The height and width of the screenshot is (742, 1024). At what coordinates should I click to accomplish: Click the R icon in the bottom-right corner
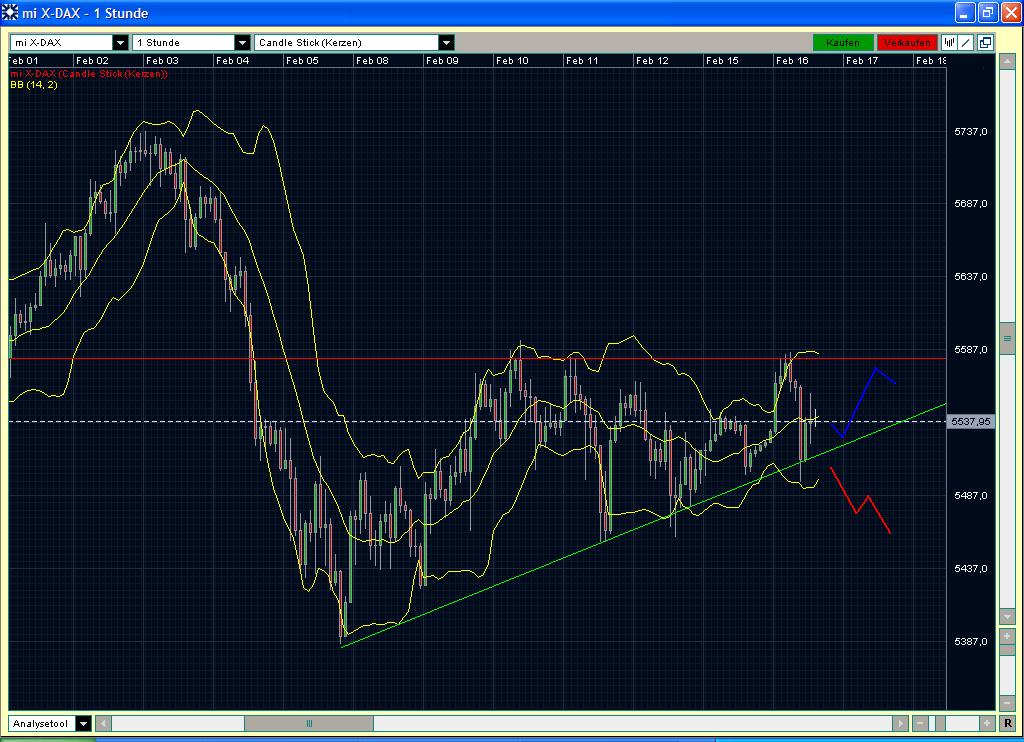tap(1007, 723)
